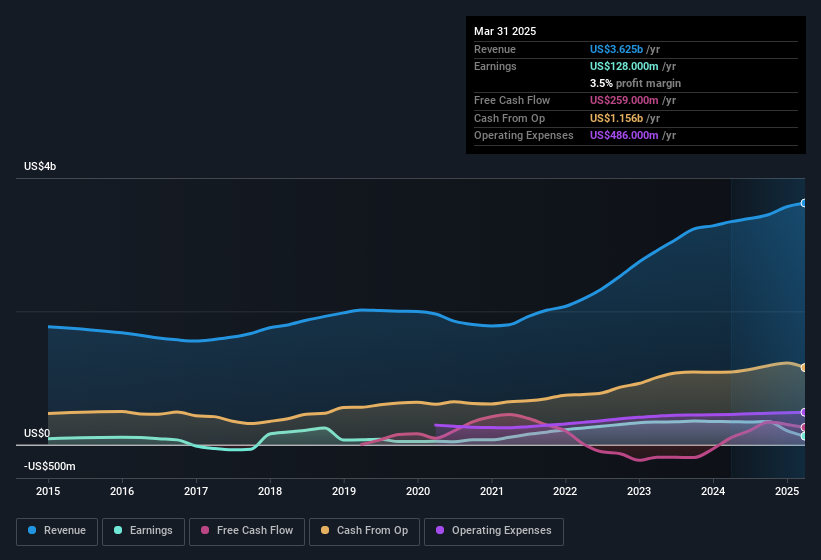Click the purple Operating Expenses endpoint marker

pyautogui.click(x=804, y=412)
